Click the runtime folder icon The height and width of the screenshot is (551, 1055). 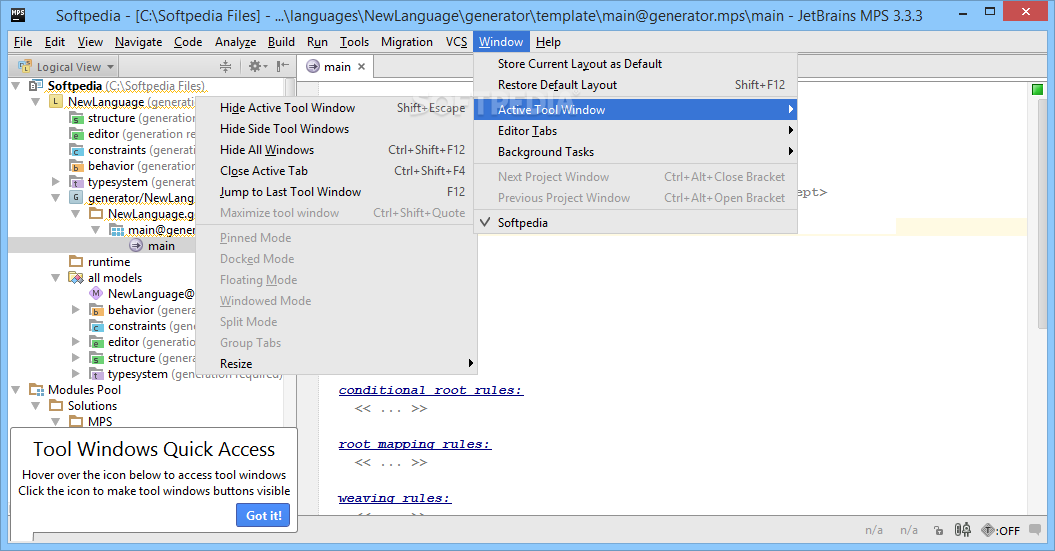[x=76, y=262]
